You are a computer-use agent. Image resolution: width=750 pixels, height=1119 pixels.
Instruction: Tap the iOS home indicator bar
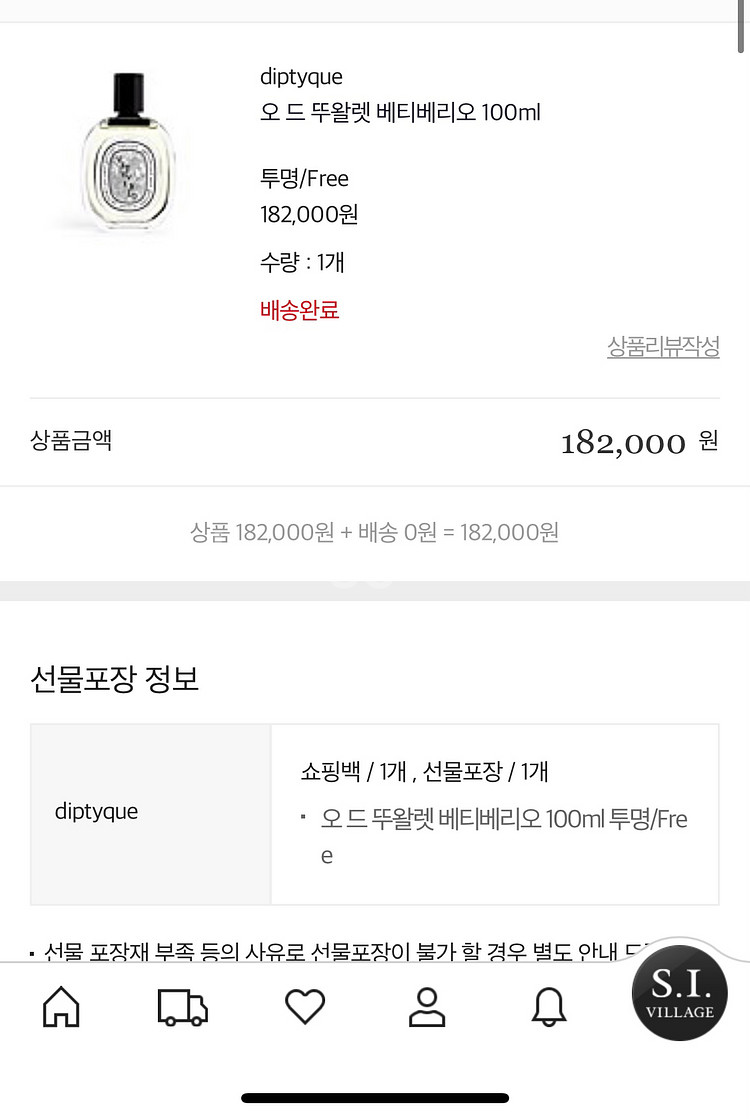(375, 1098)
